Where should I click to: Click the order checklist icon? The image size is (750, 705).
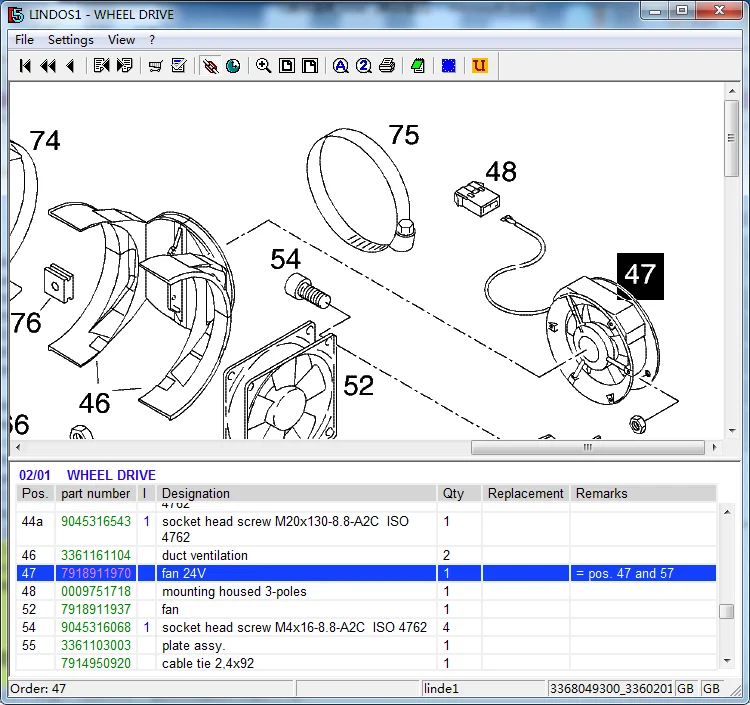click(x=178, y=66)
